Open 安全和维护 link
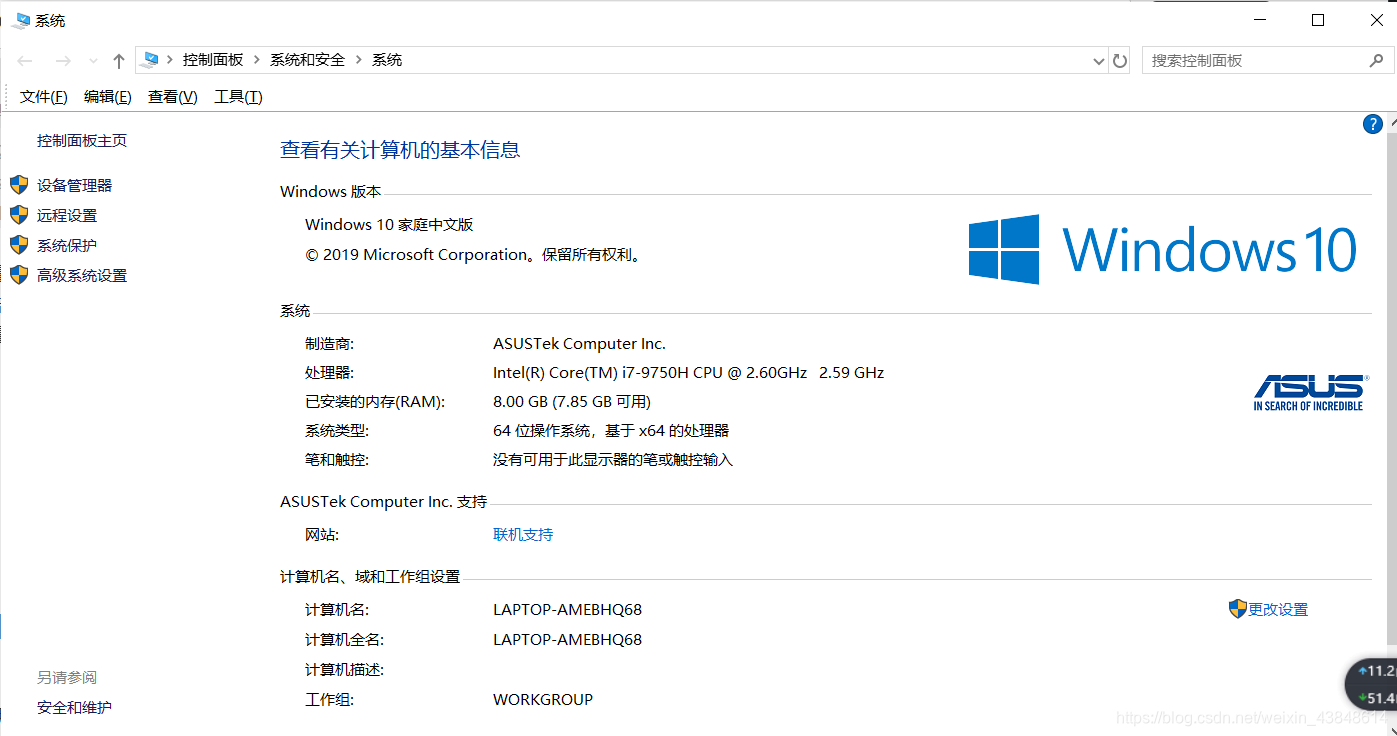1397x736 pixels. (x=75, y=707)
